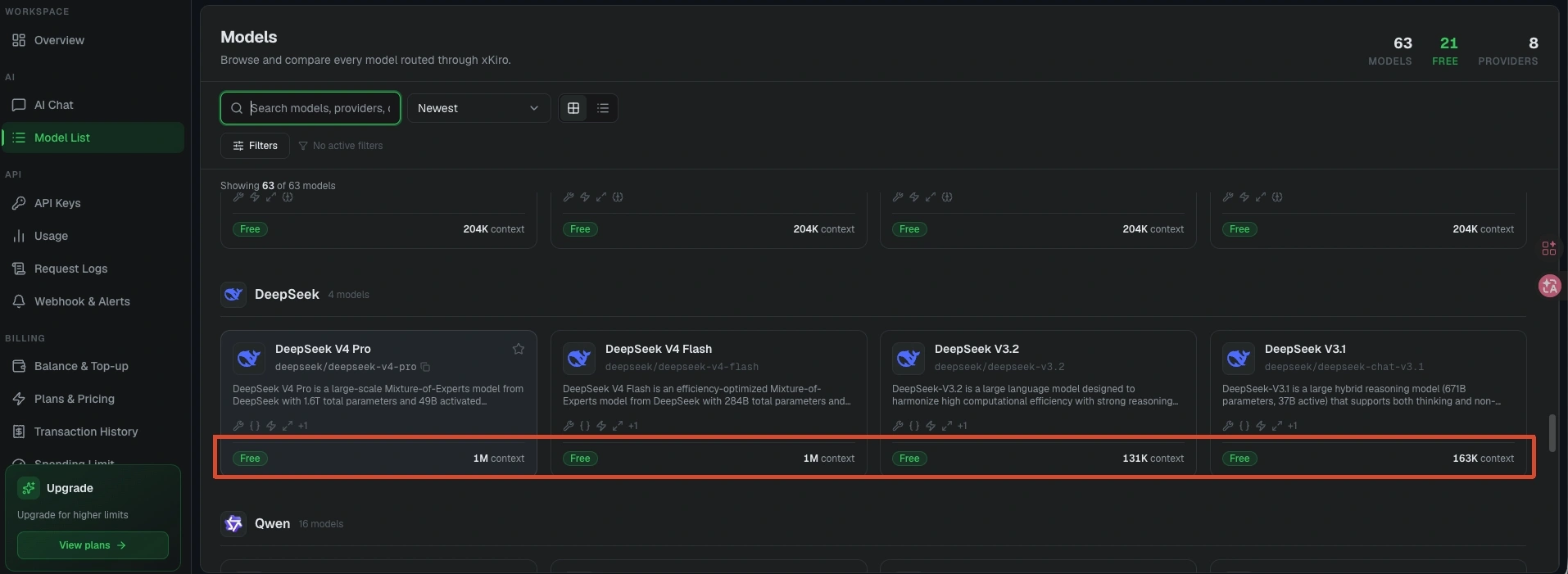Screen dimensions: 1568x574
Task: Switch to grid view layout
Action: [x=573, y=108]
